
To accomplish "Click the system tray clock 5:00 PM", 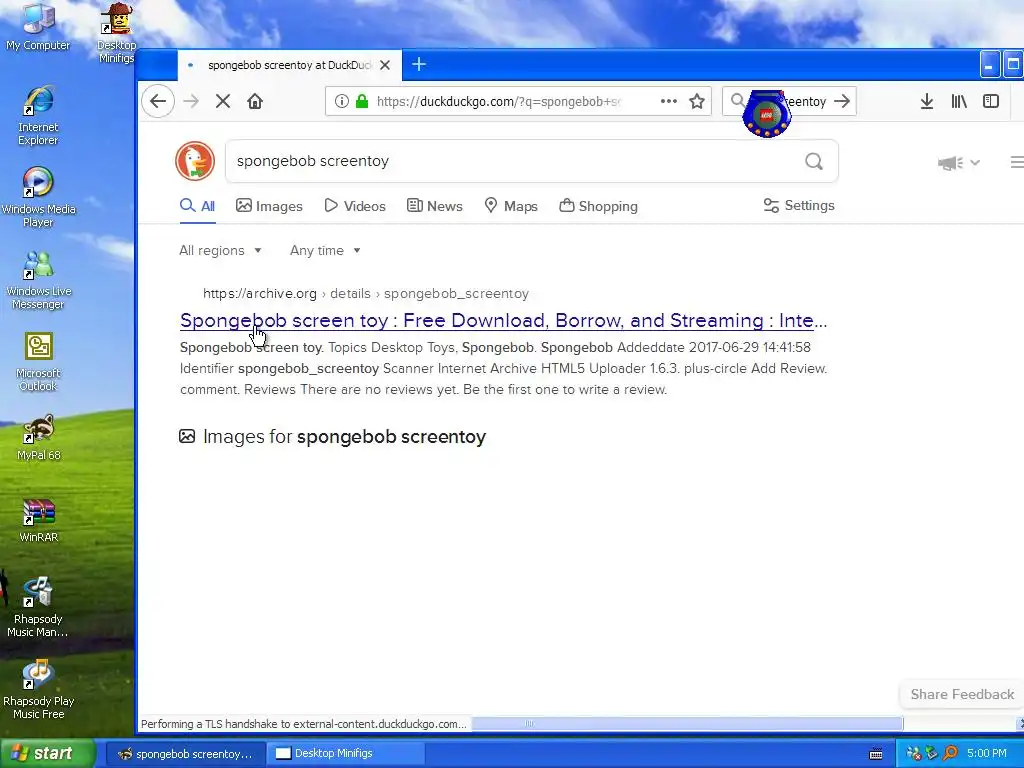I will tap(986, 753).
